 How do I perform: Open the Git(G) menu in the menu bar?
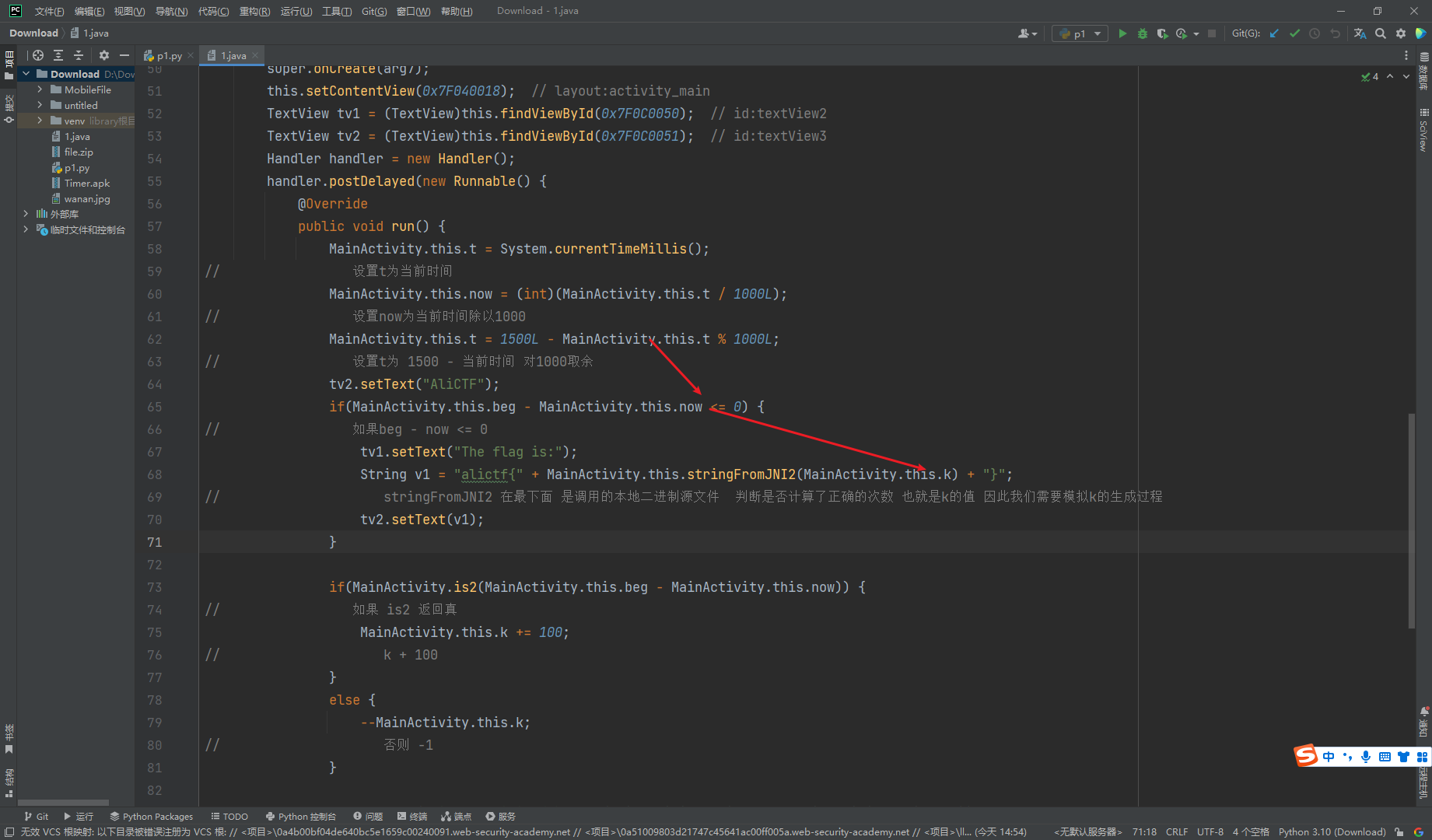(x=374, y=11)
